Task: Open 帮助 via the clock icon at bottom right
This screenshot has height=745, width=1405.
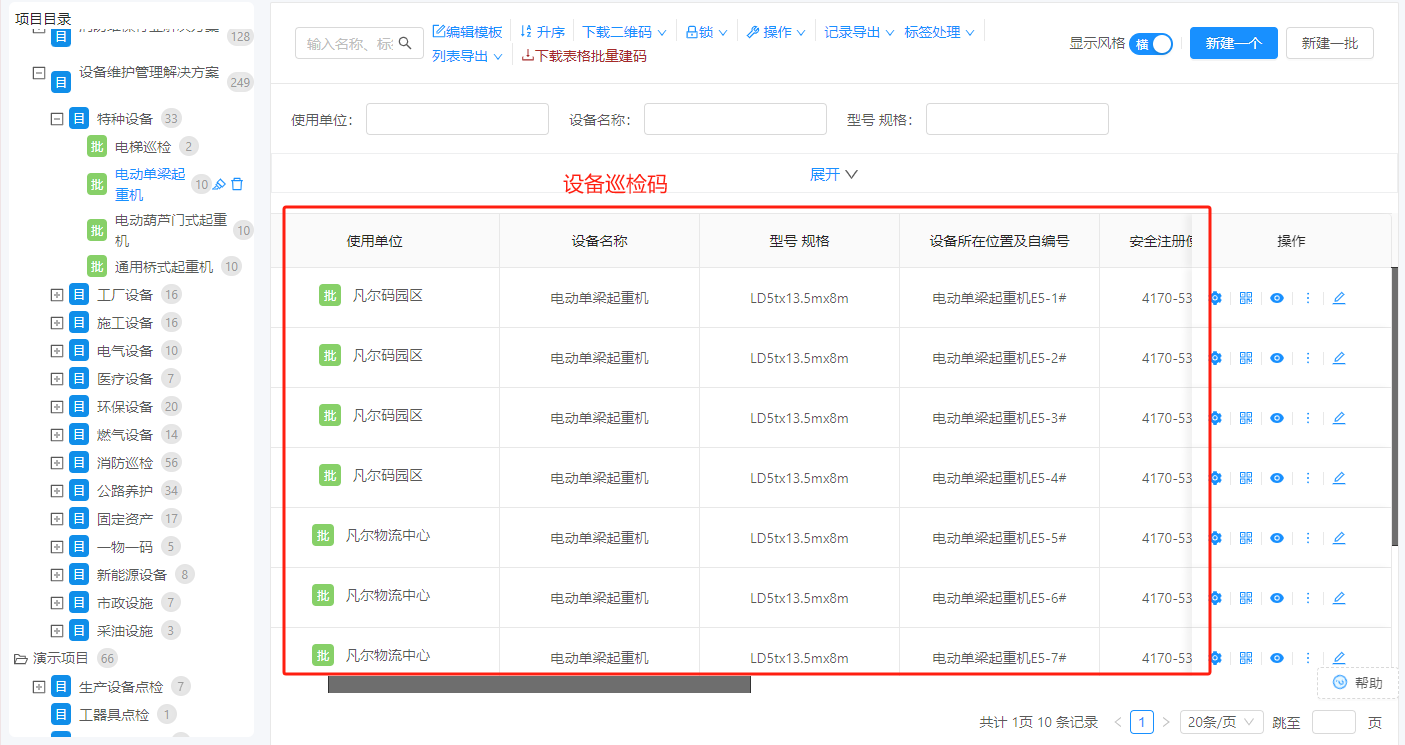Action: click(x=1341, y=682)
